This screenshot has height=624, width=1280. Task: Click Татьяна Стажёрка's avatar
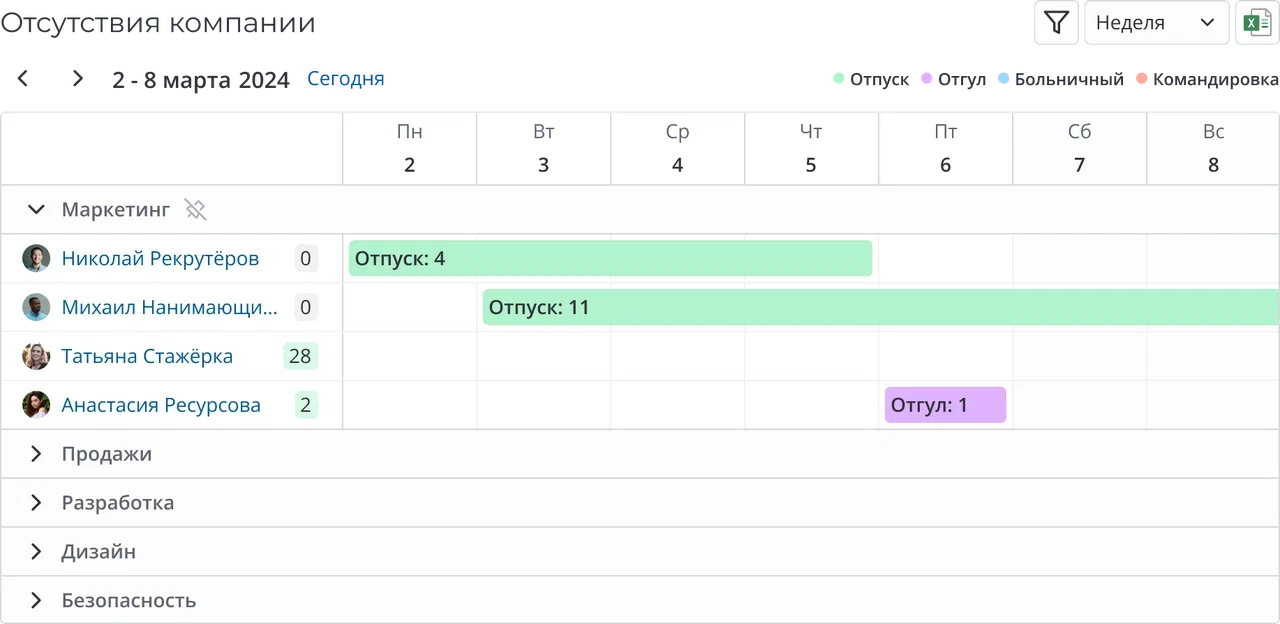click(36, 356)
